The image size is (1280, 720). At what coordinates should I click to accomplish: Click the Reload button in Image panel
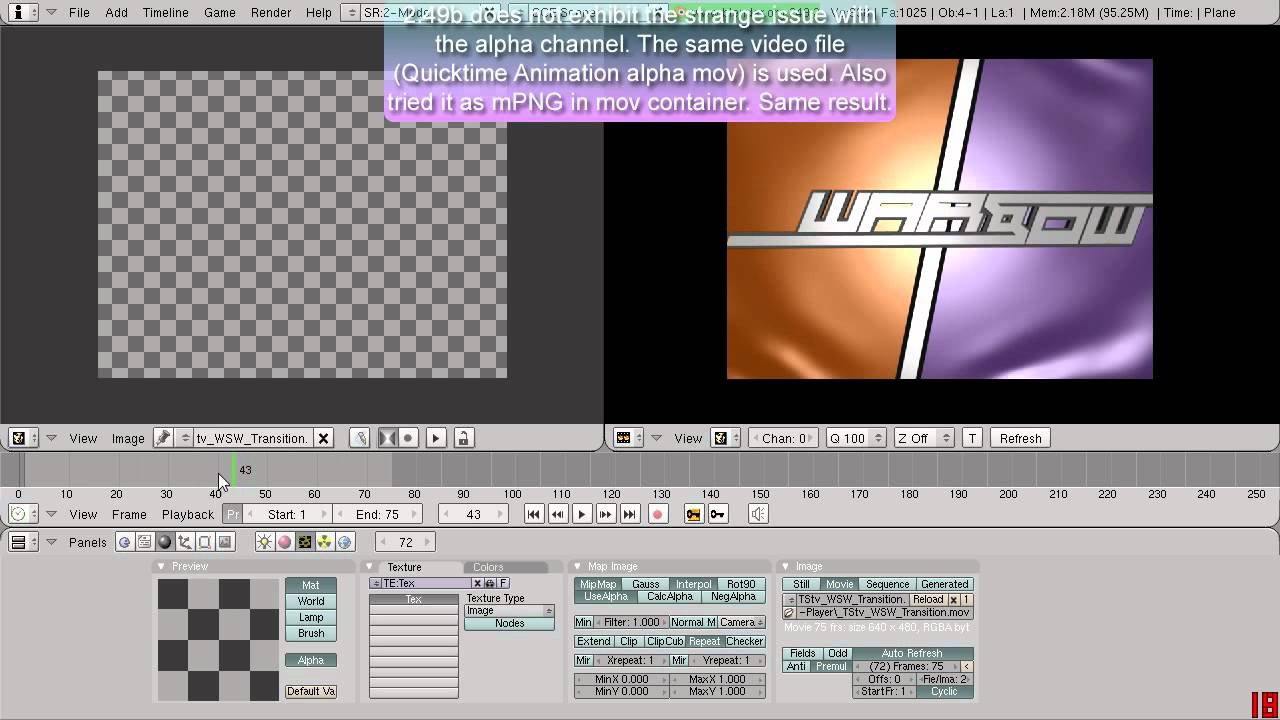pyautogui.click(x=928, y=599)
